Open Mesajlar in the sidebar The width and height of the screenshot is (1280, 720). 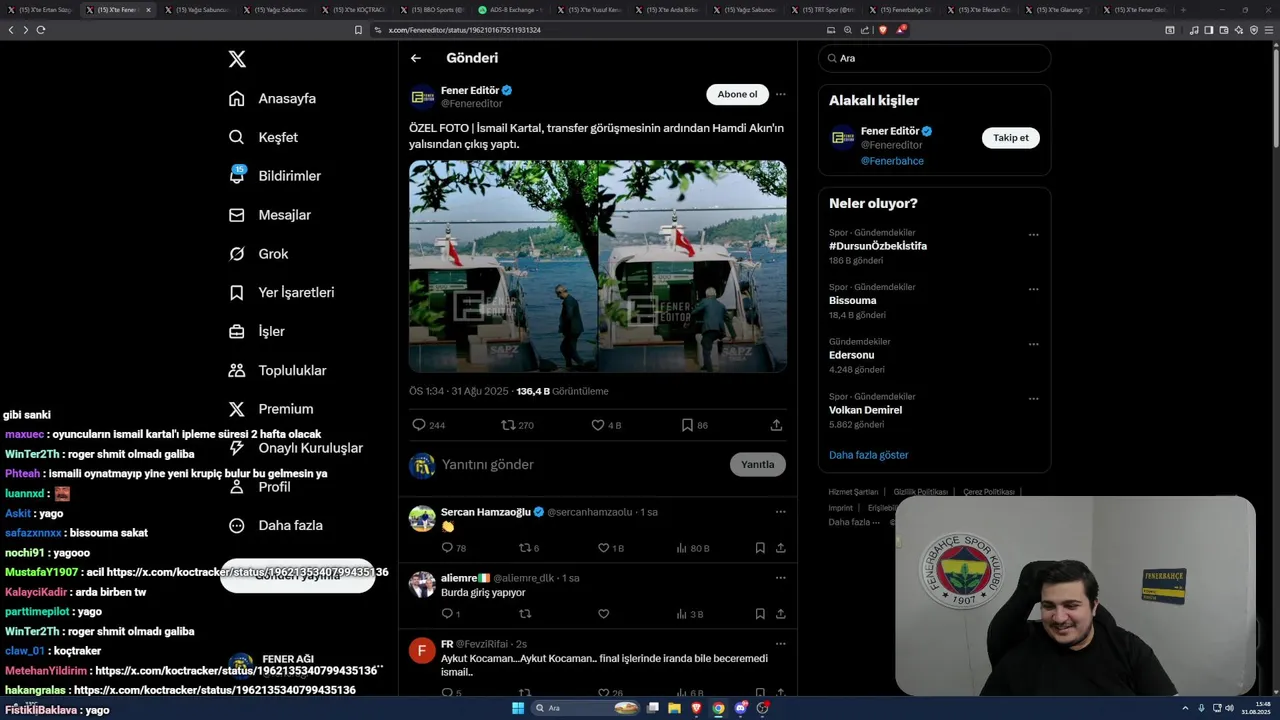[269, 215]
